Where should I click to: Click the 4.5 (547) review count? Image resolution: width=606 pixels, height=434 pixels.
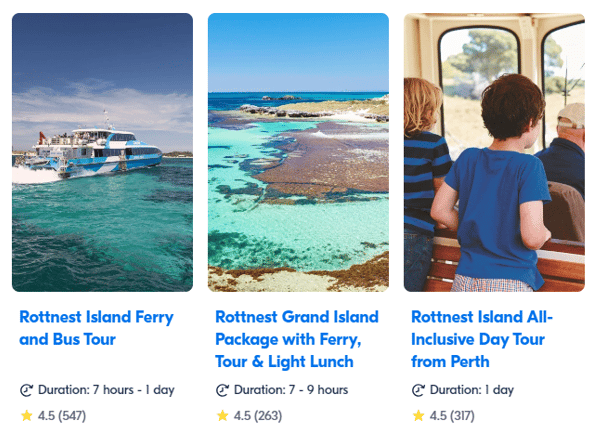[62, 416]
